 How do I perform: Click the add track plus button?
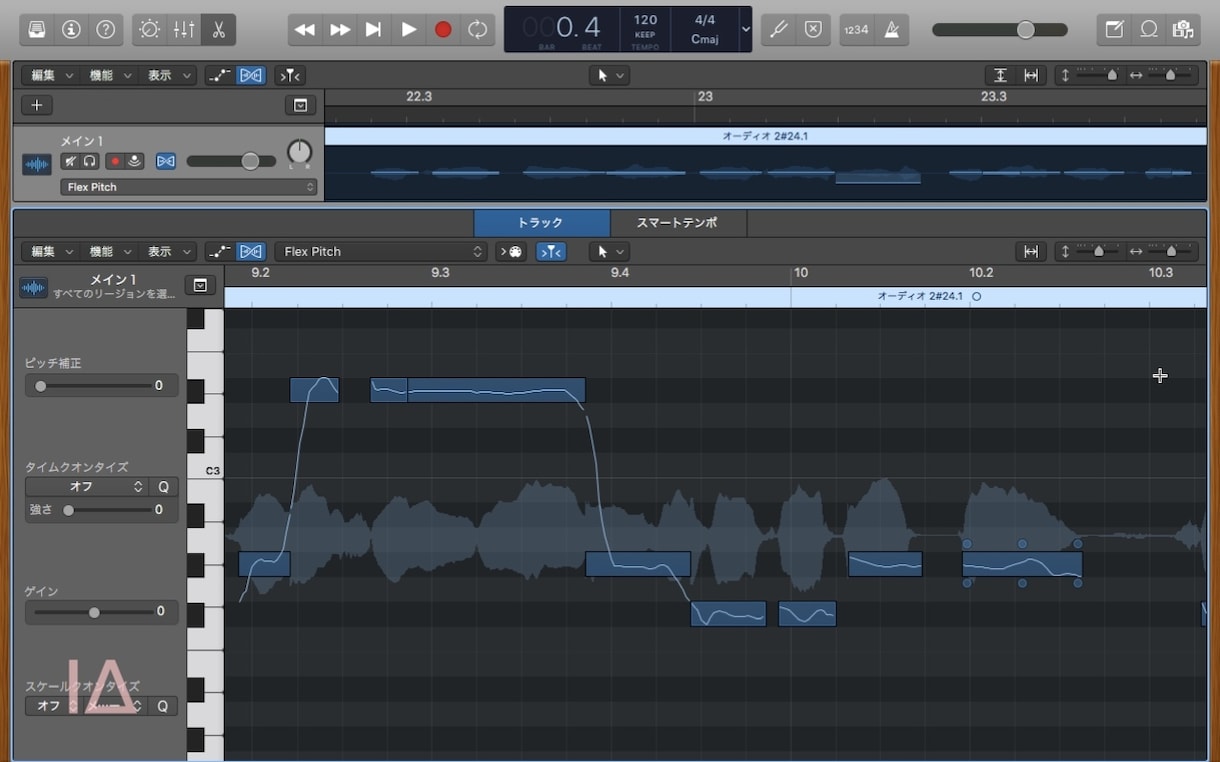coord(37,105)
